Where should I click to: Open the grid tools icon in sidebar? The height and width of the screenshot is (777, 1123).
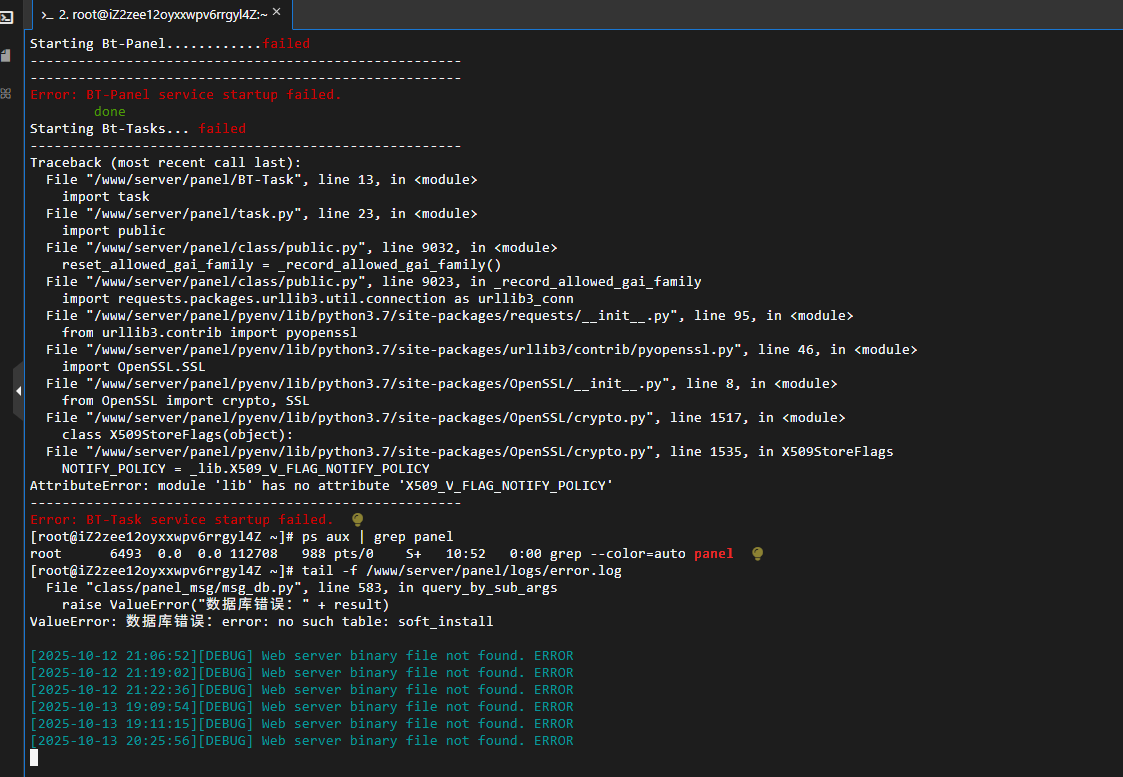pos(6,93)
